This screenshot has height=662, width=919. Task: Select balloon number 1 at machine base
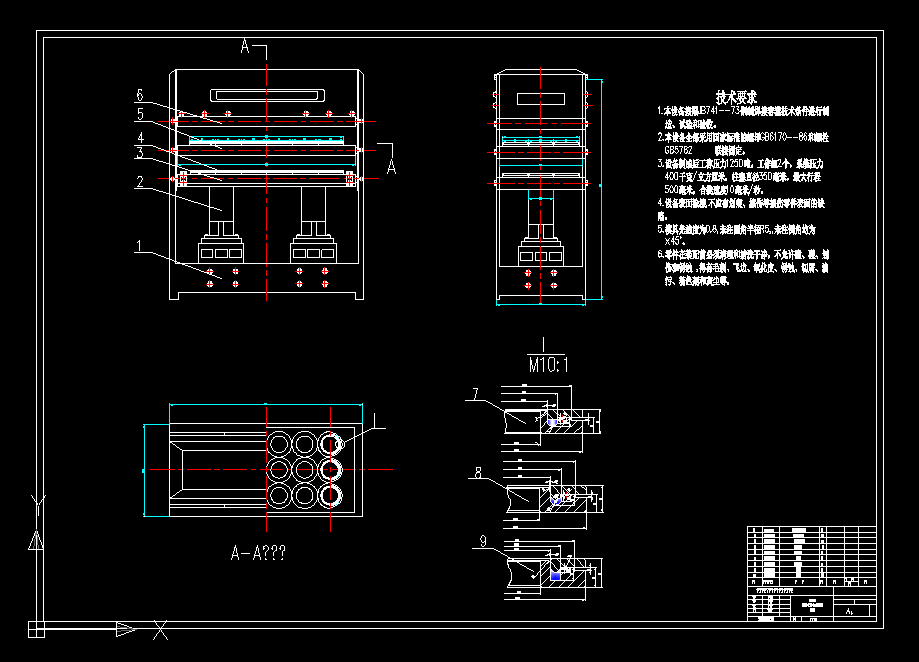point(140,246)
